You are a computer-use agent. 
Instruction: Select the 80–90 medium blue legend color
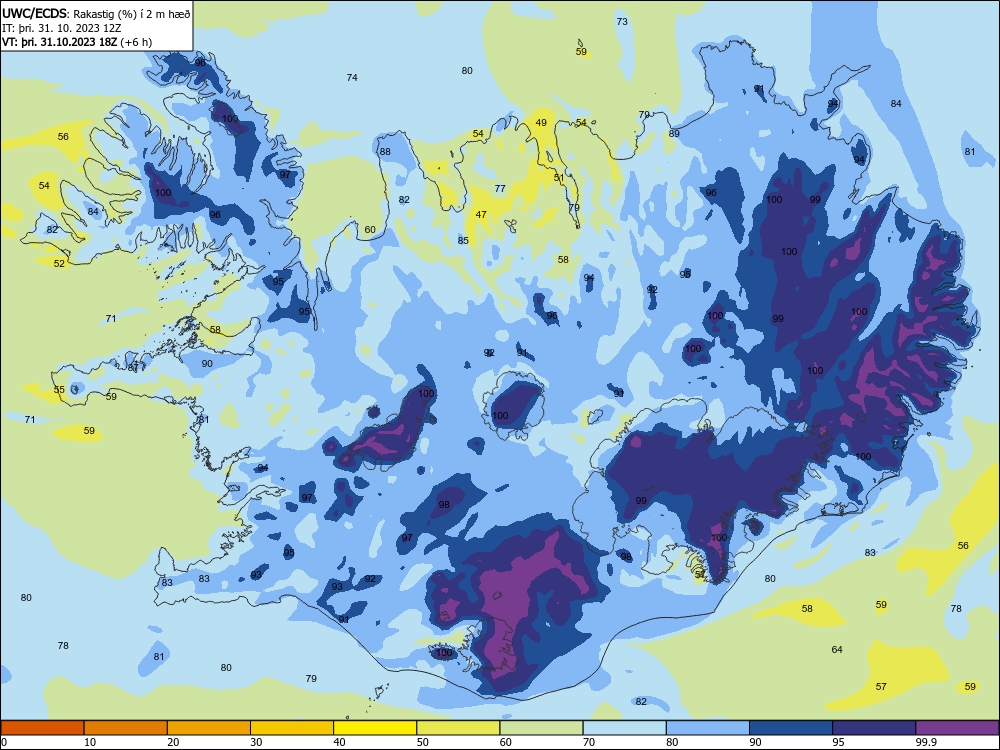click(x=708, y=728)
